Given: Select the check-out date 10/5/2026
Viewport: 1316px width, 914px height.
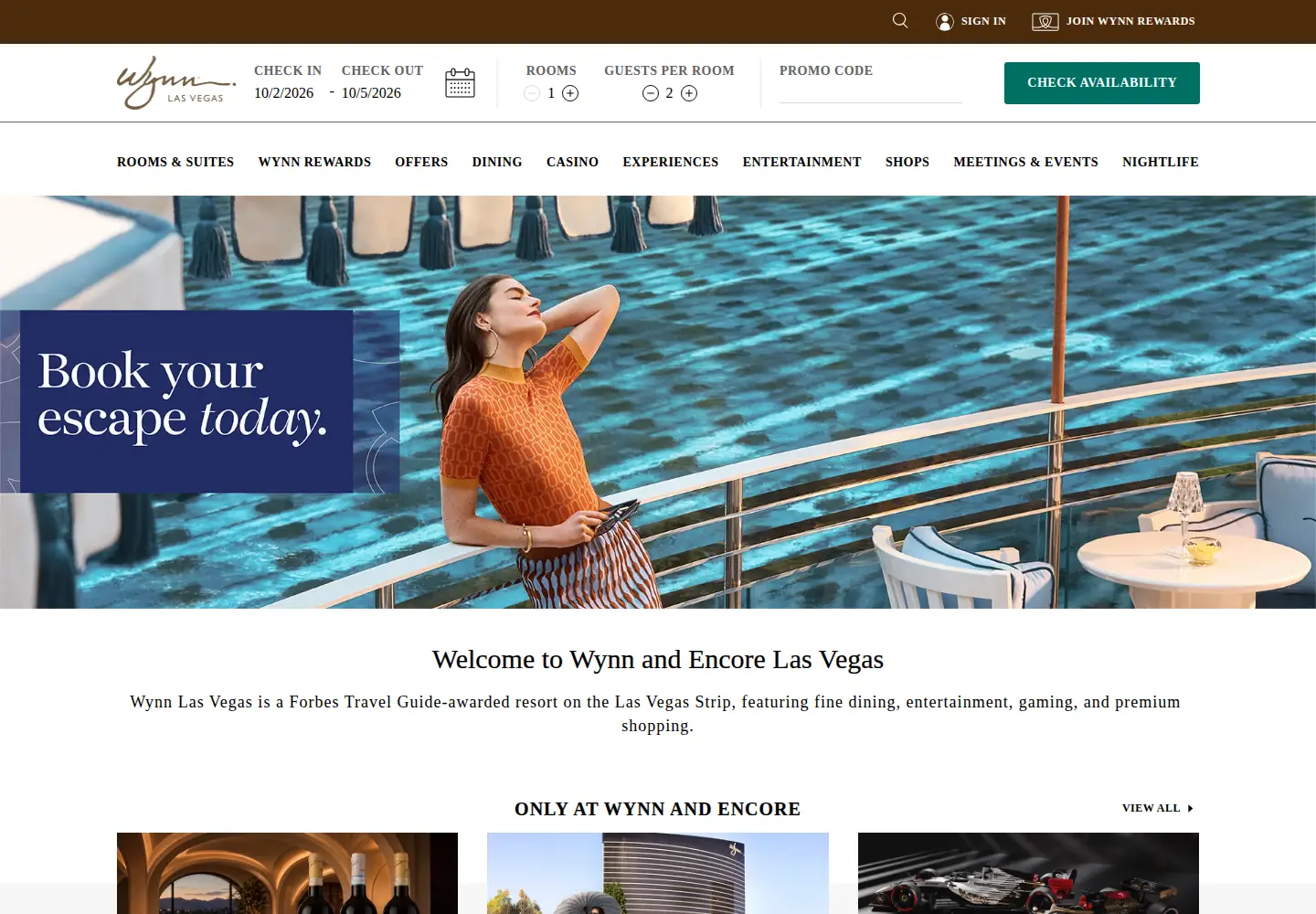Looking at the screenshot, I should [x=371, y=93].
